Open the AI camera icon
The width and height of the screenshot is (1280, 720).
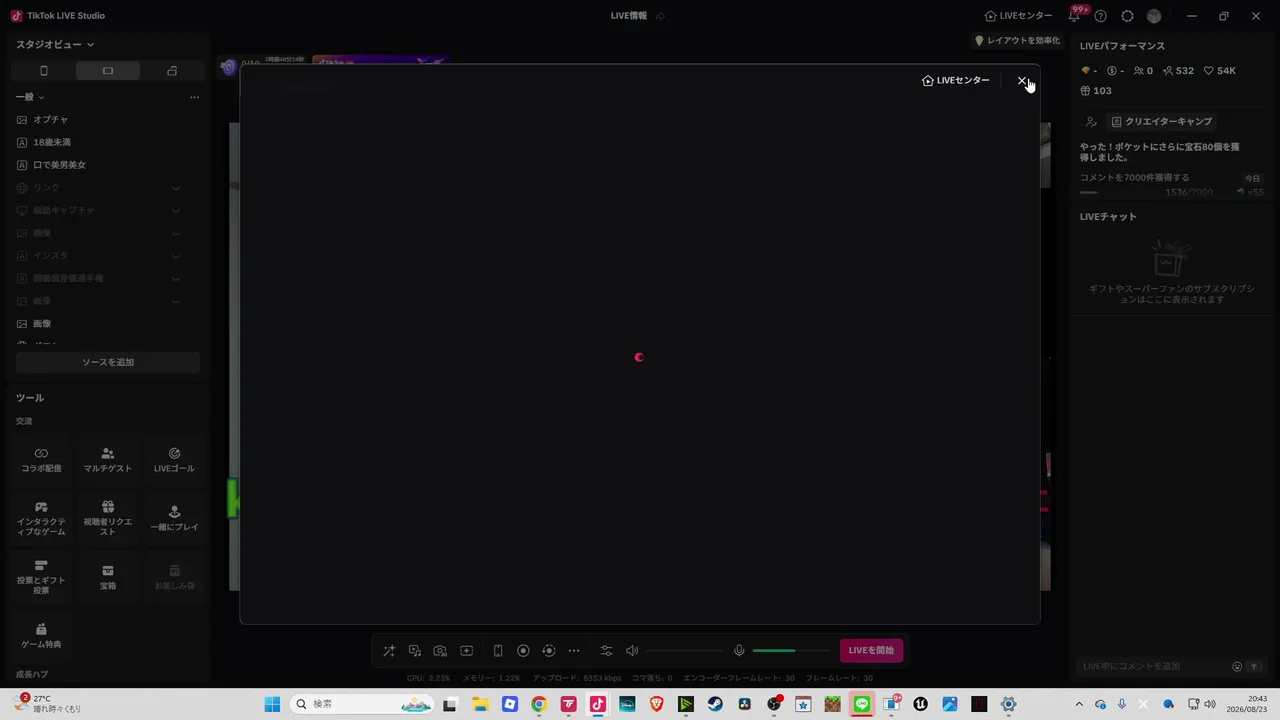coord(440,651)
